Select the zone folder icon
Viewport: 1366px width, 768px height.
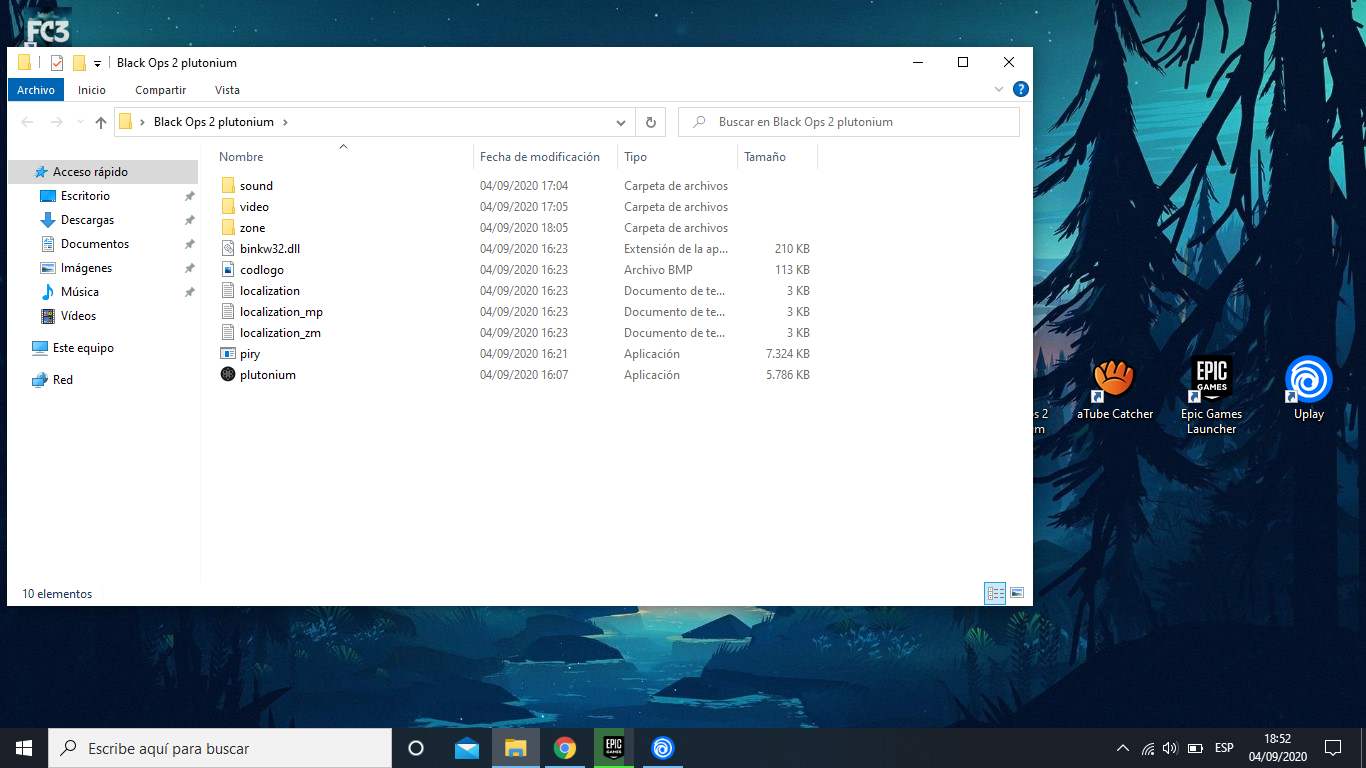click(x=228, y=228)
